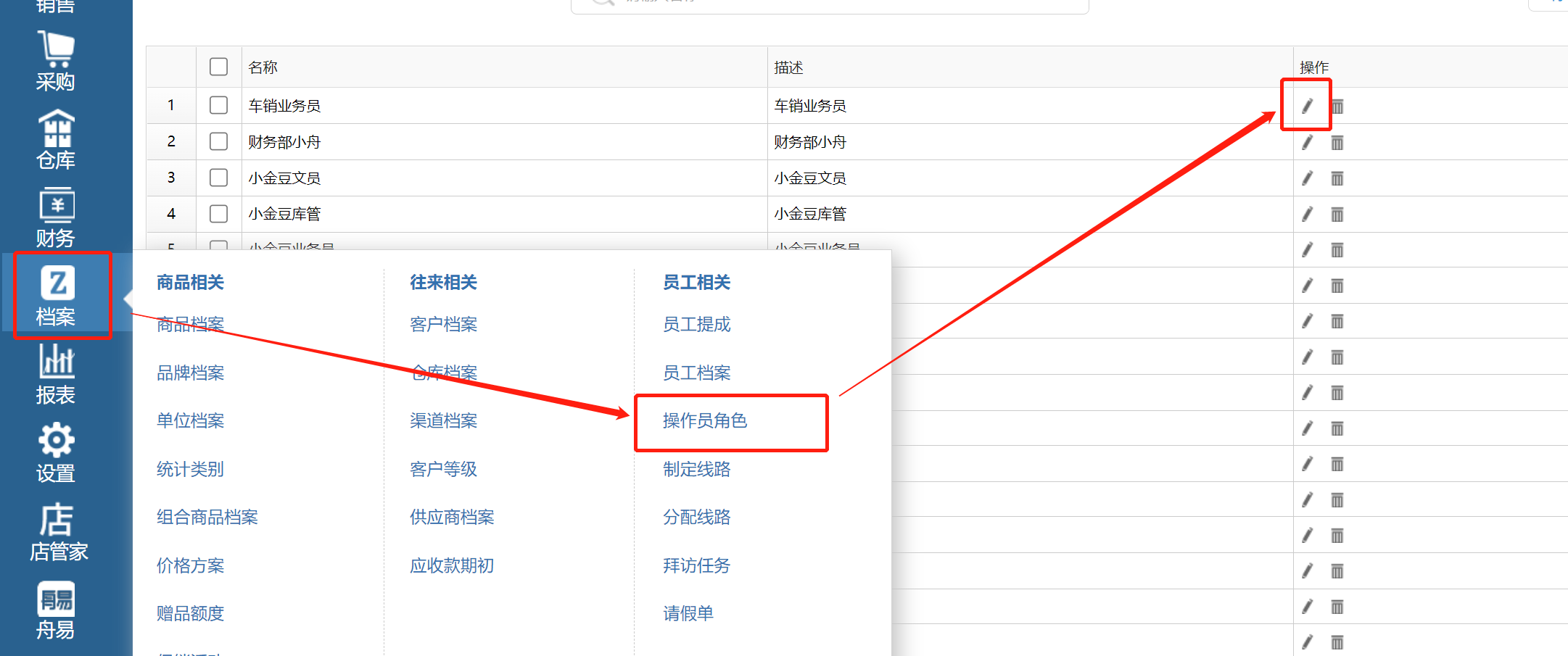Image resolution: width=1568 pixels, height=656 pixels.
Task: Tick the checkbox for 小金豆文员
Action: (218, 178)
